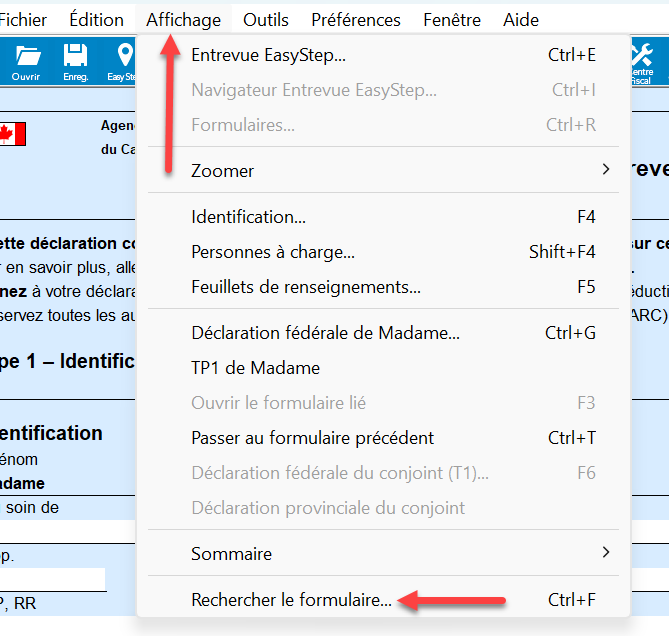Open the Édition menu
669x636 pixels.
(96, 19)
